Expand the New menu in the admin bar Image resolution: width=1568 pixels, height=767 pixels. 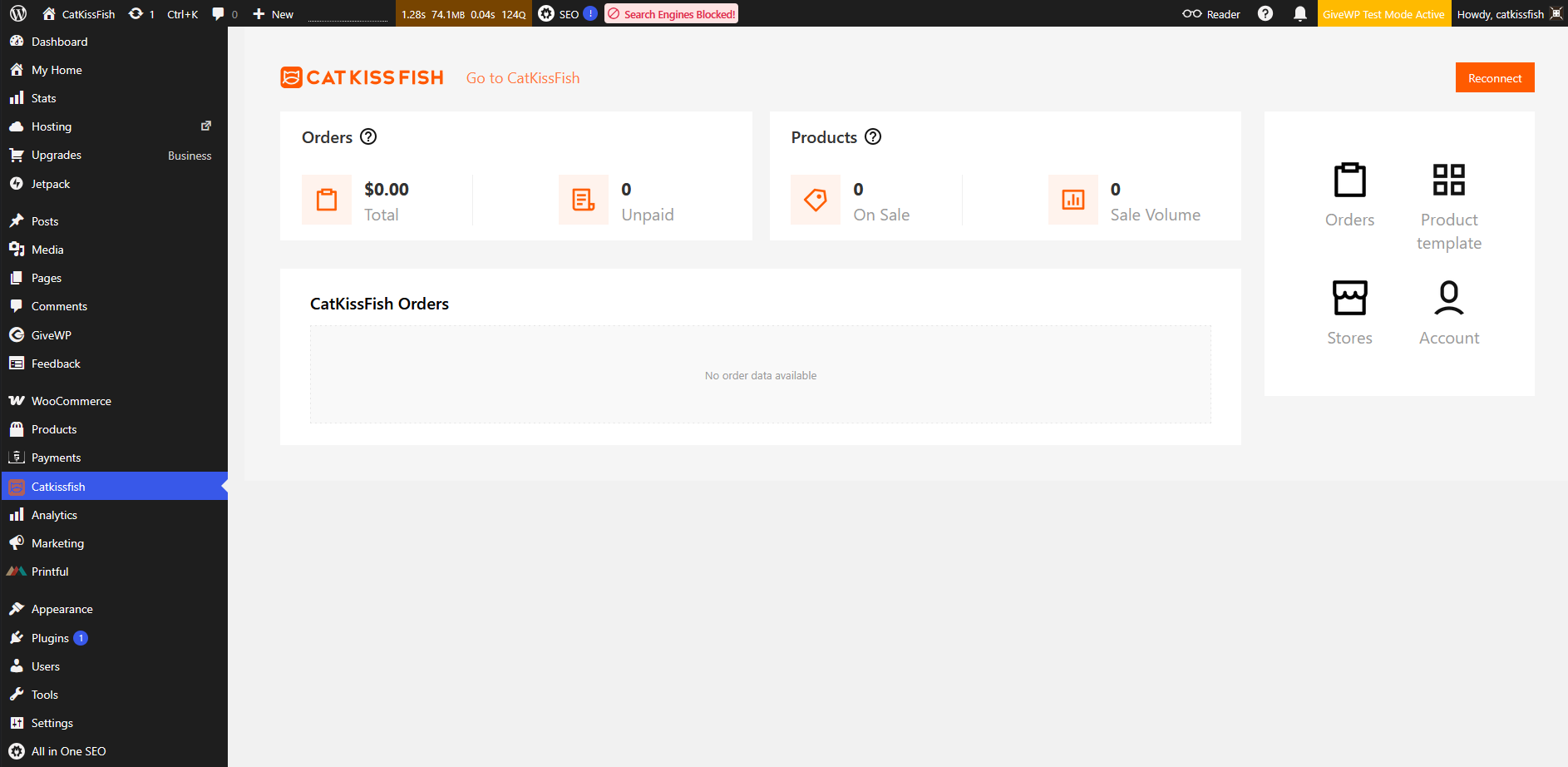(273, 13)
